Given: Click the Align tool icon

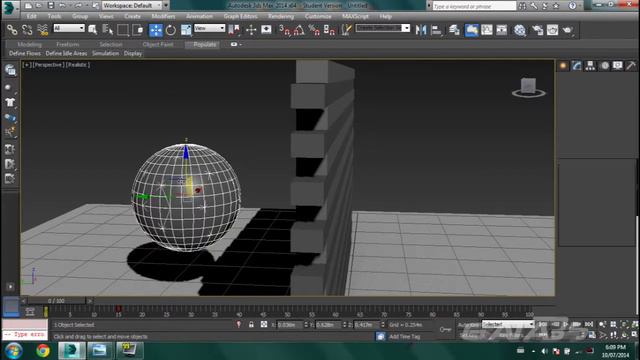Looking at the screenshot, I should [x=436, y=30].
